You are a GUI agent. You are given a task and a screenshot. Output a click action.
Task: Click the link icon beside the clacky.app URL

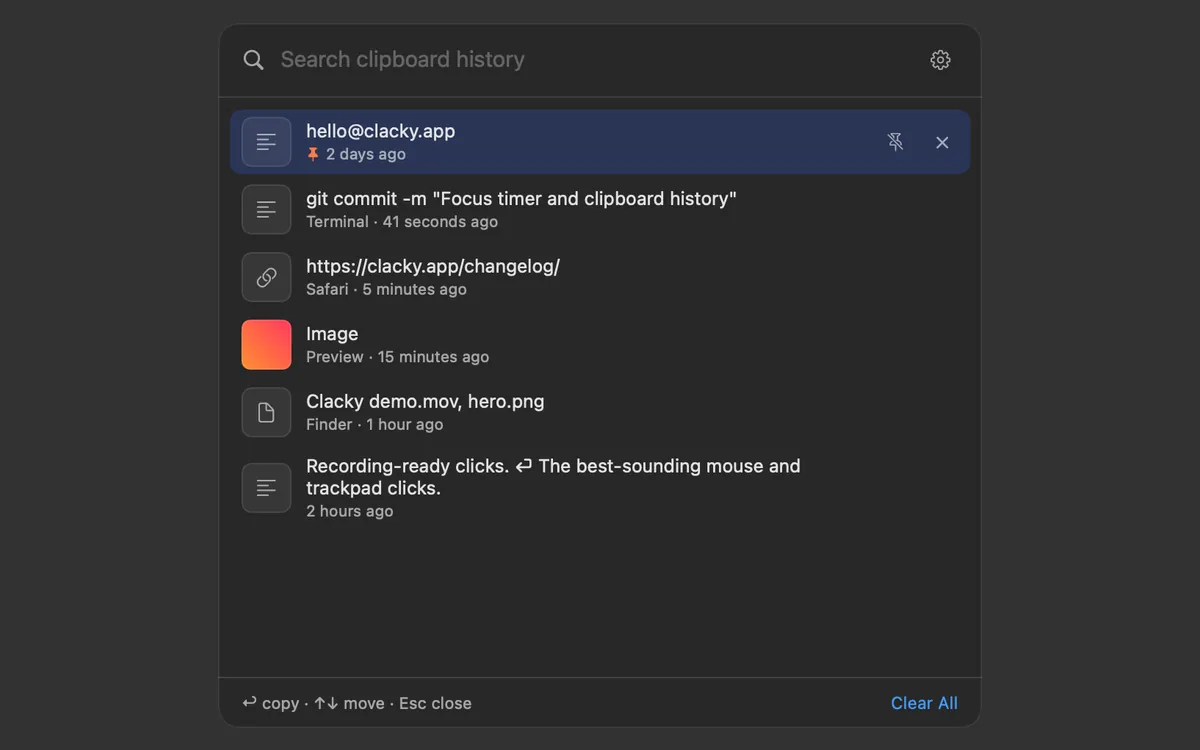266,277
